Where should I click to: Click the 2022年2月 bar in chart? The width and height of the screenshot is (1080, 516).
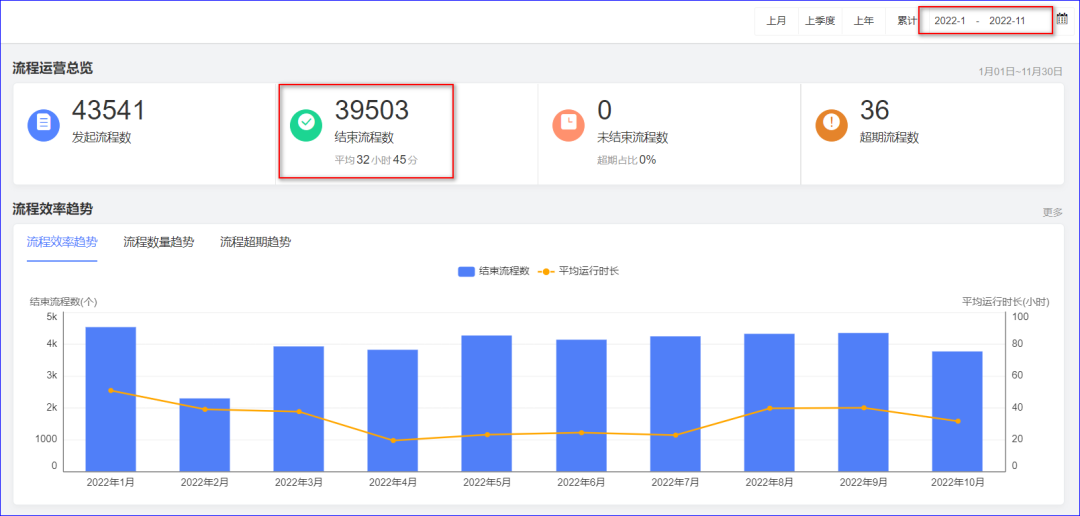coord(205,435)
